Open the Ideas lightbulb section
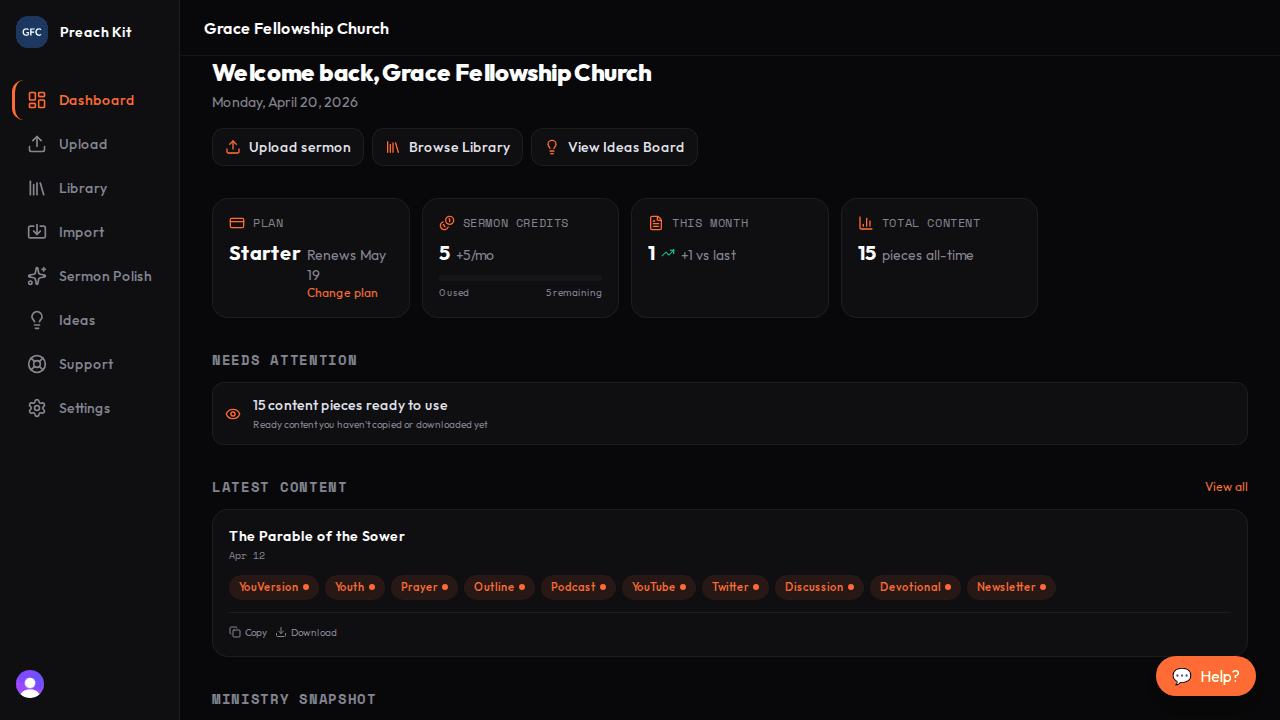This screenshot has width=1280, height=720. (x=76, y=320)
